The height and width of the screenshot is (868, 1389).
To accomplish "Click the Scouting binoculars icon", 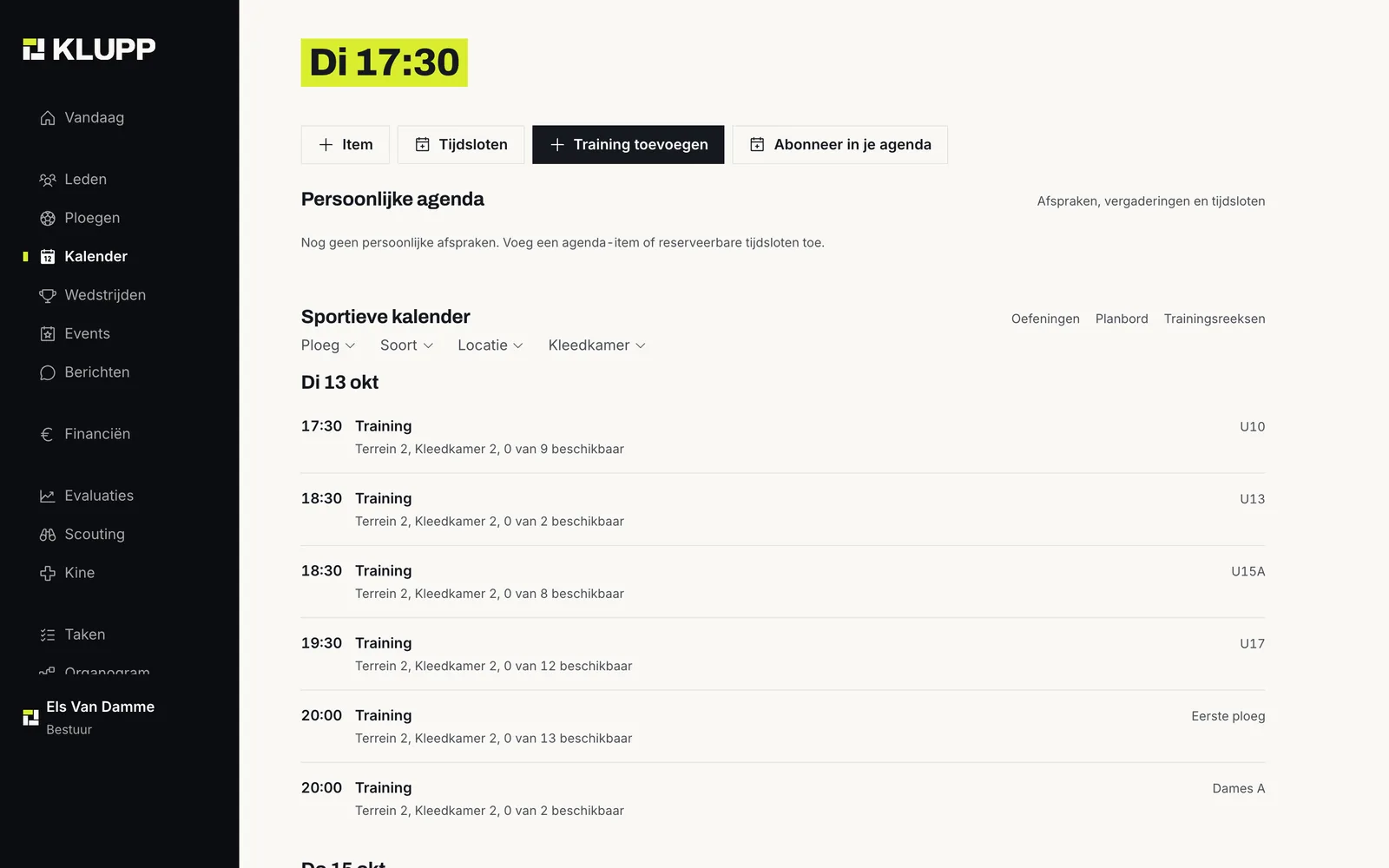I will pos(48,535).
